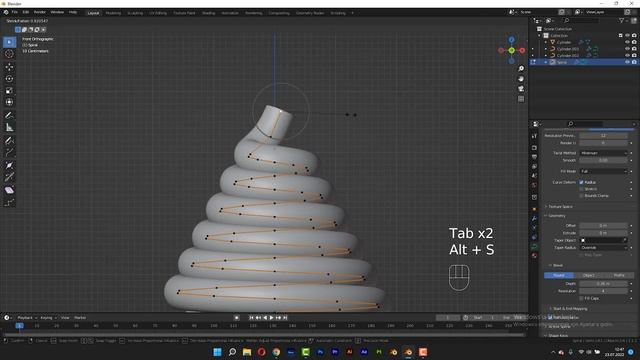Open the Render menu

click(40, 13)
